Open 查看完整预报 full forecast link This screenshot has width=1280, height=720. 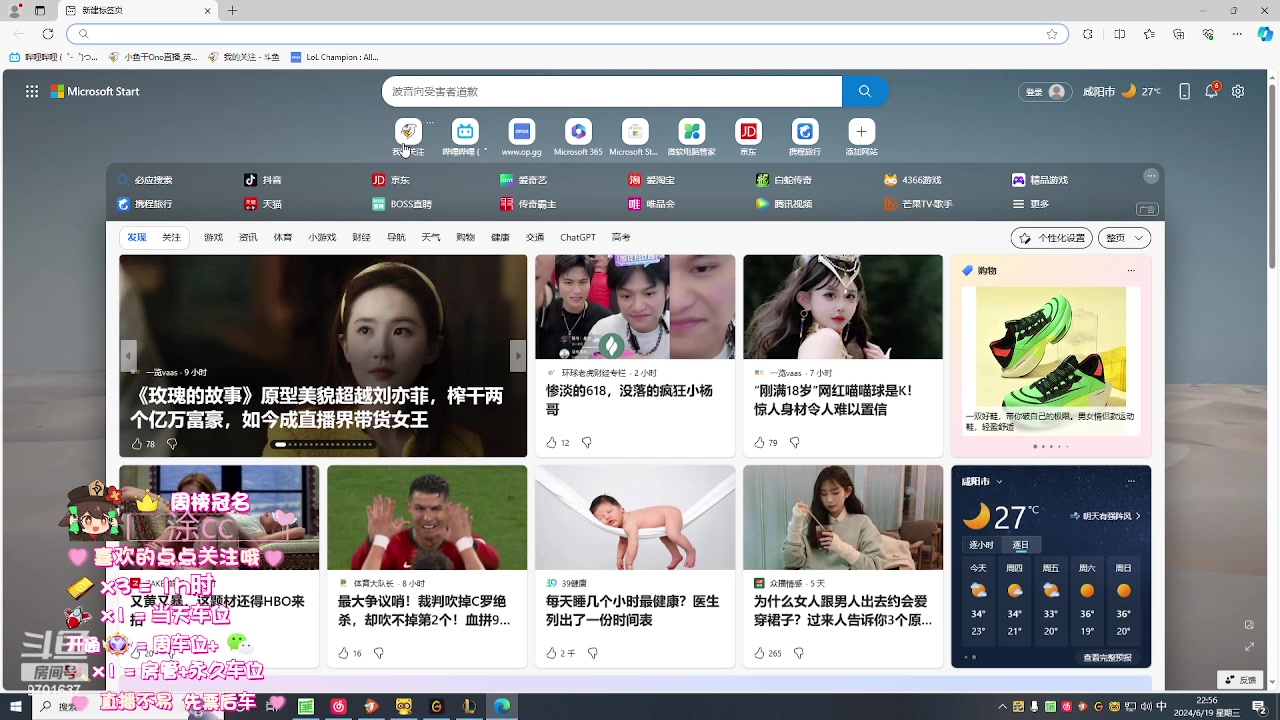(x=1107, y=658)
